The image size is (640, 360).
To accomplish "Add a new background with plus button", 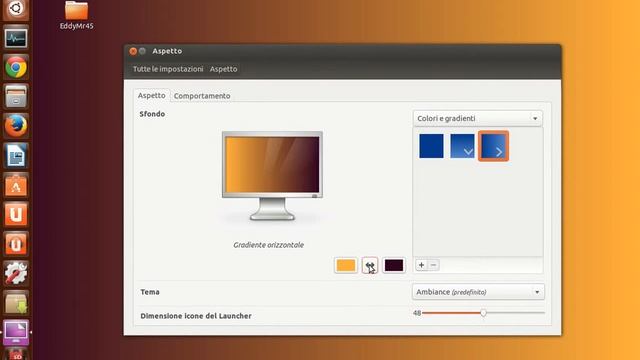I will click(x=421, y=265).
